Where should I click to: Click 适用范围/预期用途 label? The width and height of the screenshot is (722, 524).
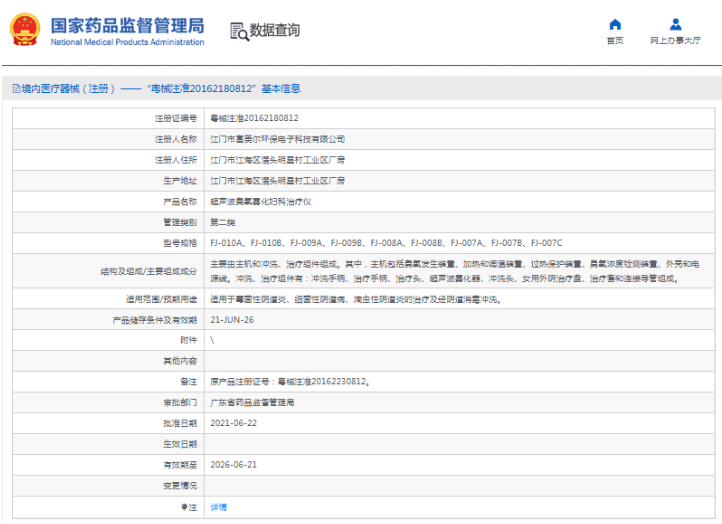(162, 299)
